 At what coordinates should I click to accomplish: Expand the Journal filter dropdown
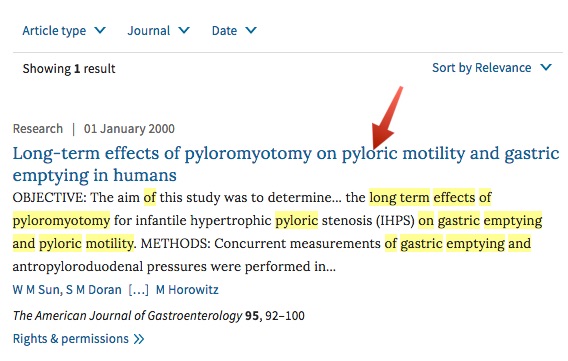point(158,31)
